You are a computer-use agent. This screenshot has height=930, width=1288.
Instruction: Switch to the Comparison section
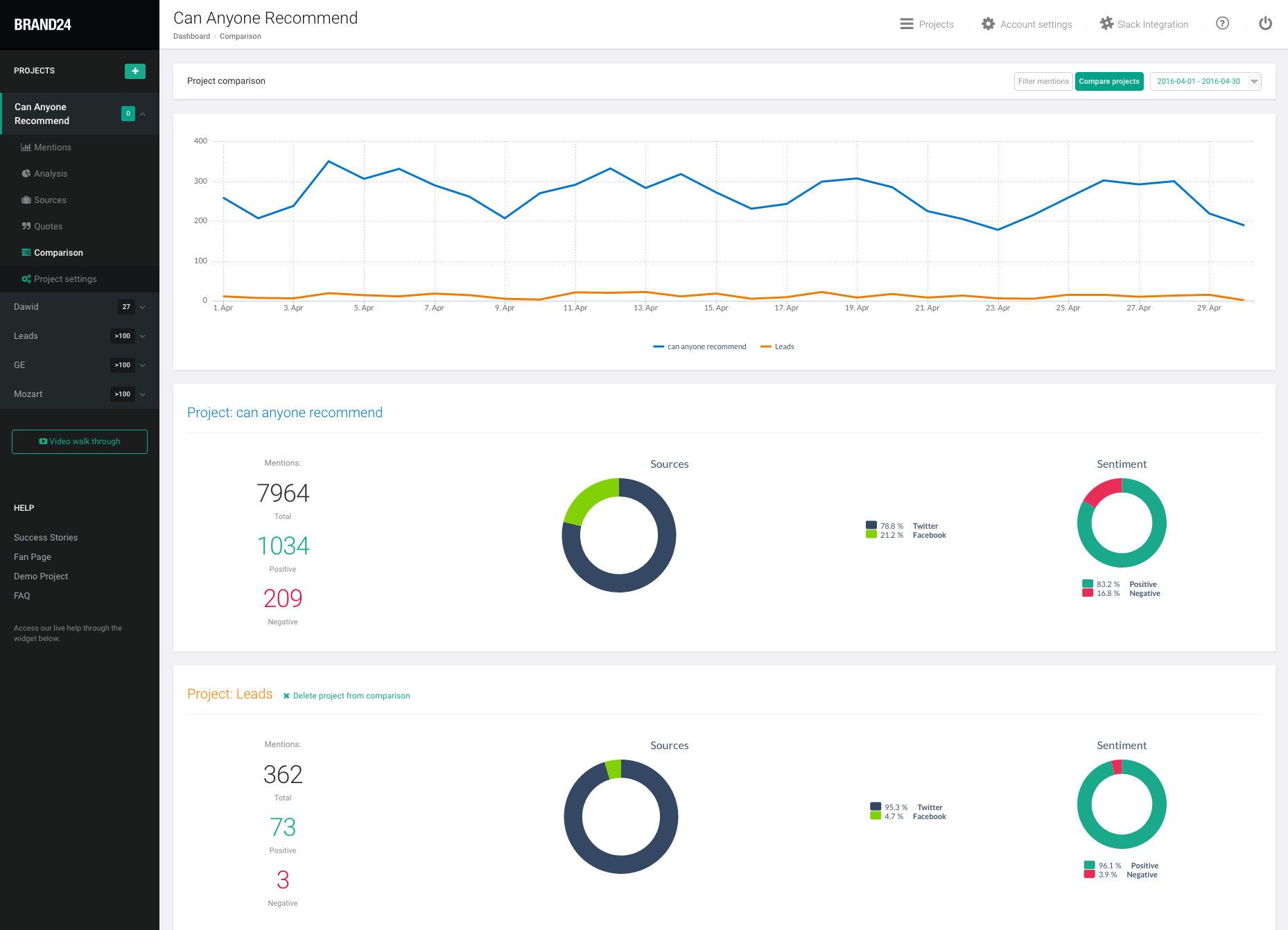pyautogui.click(x=59, y=252)
